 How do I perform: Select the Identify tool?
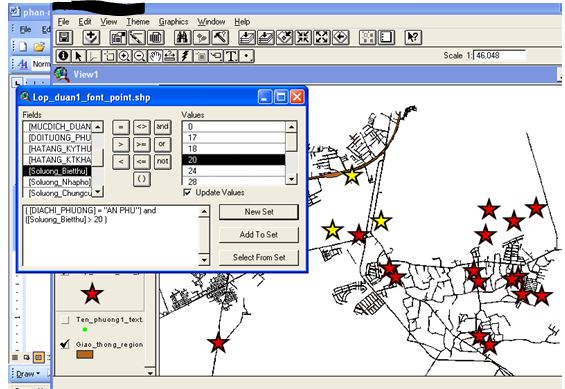pos(63,56)
